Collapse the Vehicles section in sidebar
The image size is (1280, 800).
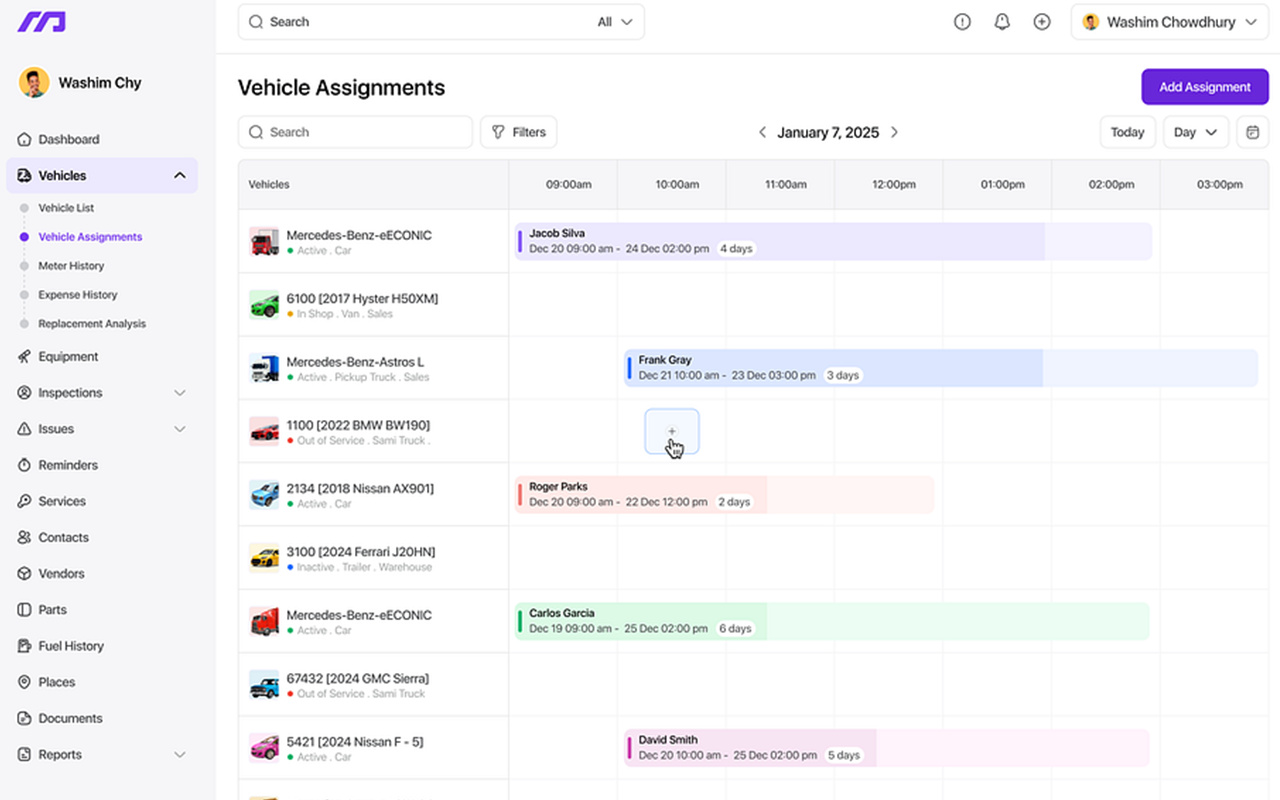tap(179, 174)
